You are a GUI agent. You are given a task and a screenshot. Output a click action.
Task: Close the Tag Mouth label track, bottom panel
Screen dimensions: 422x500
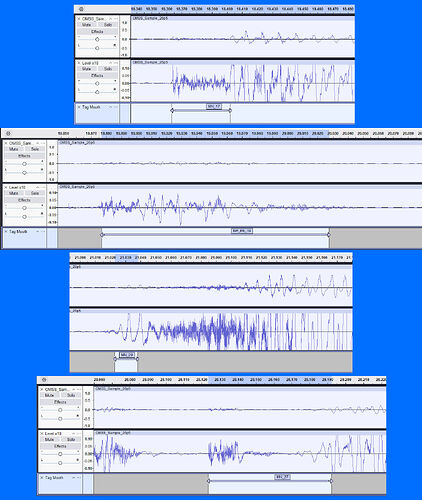(x=42, y=478)
